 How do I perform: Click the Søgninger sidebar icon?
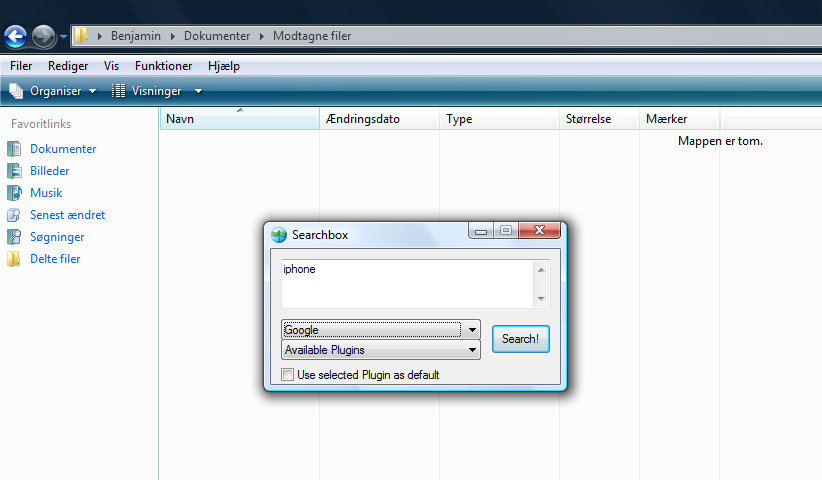click(14, 237)
